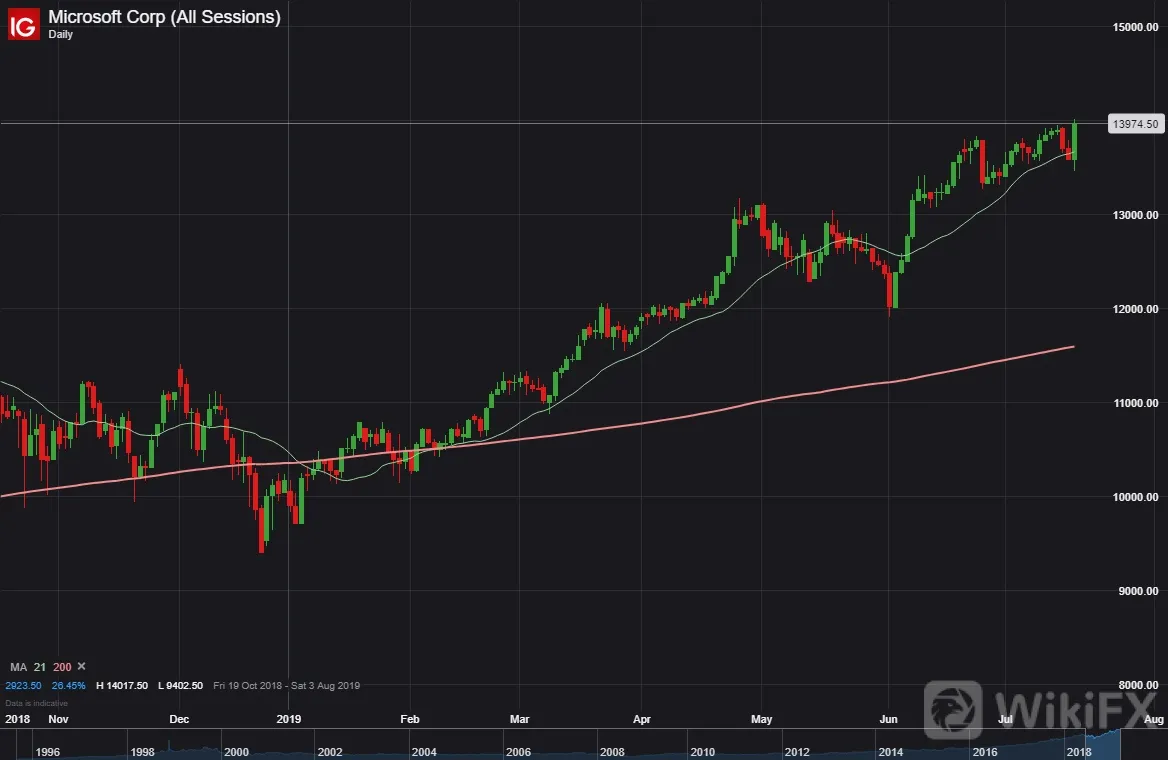Jump to 1996 in the history navigator
1168x760 pixels.
point(48,752)
